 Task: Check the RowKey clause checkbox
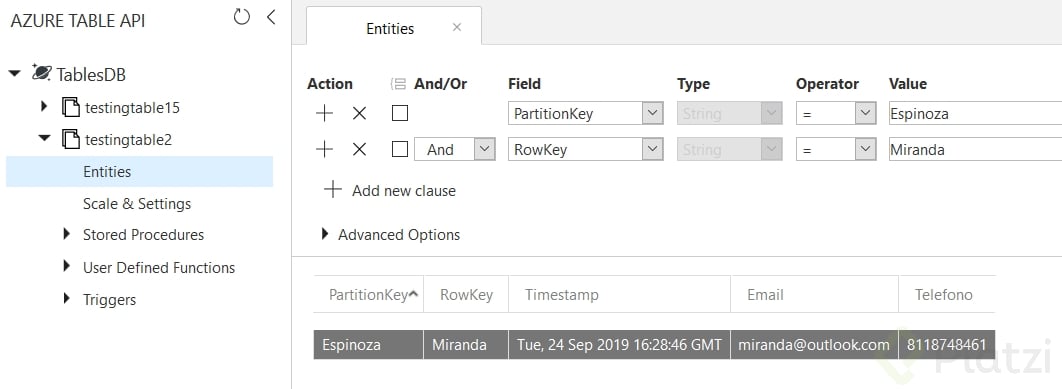tap(400, 150)
